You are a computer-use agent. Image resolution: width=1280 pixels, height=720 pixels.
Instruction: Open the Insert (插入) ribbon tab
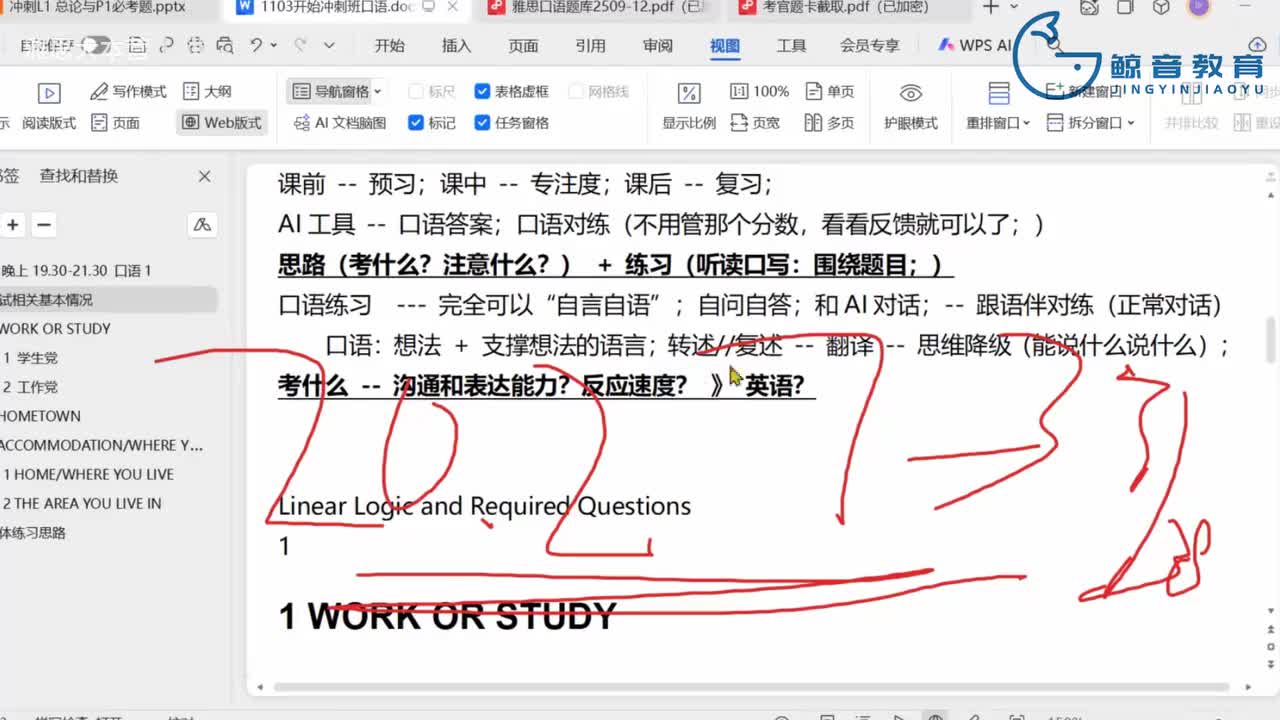coord(456,45)
